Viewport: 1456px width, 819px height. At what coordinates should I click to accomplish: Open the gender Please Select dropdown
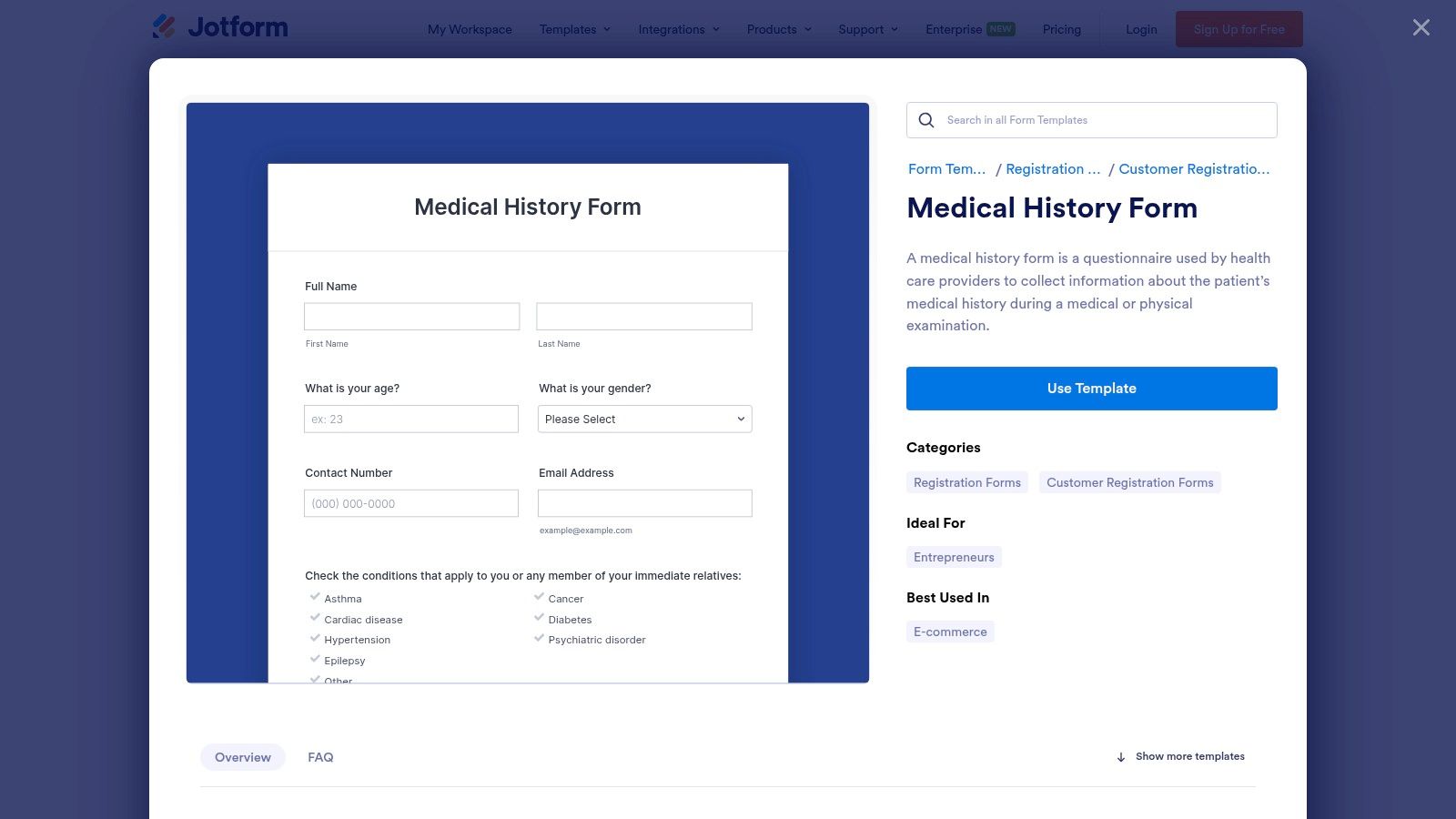644,419
